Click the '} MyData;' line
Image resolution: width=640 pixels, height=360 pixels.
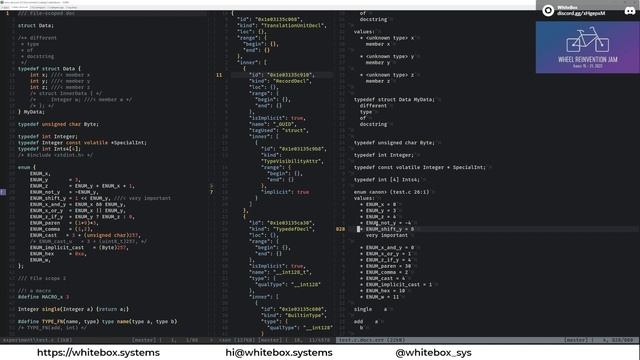pyautogui.click(x=31, y=112)
